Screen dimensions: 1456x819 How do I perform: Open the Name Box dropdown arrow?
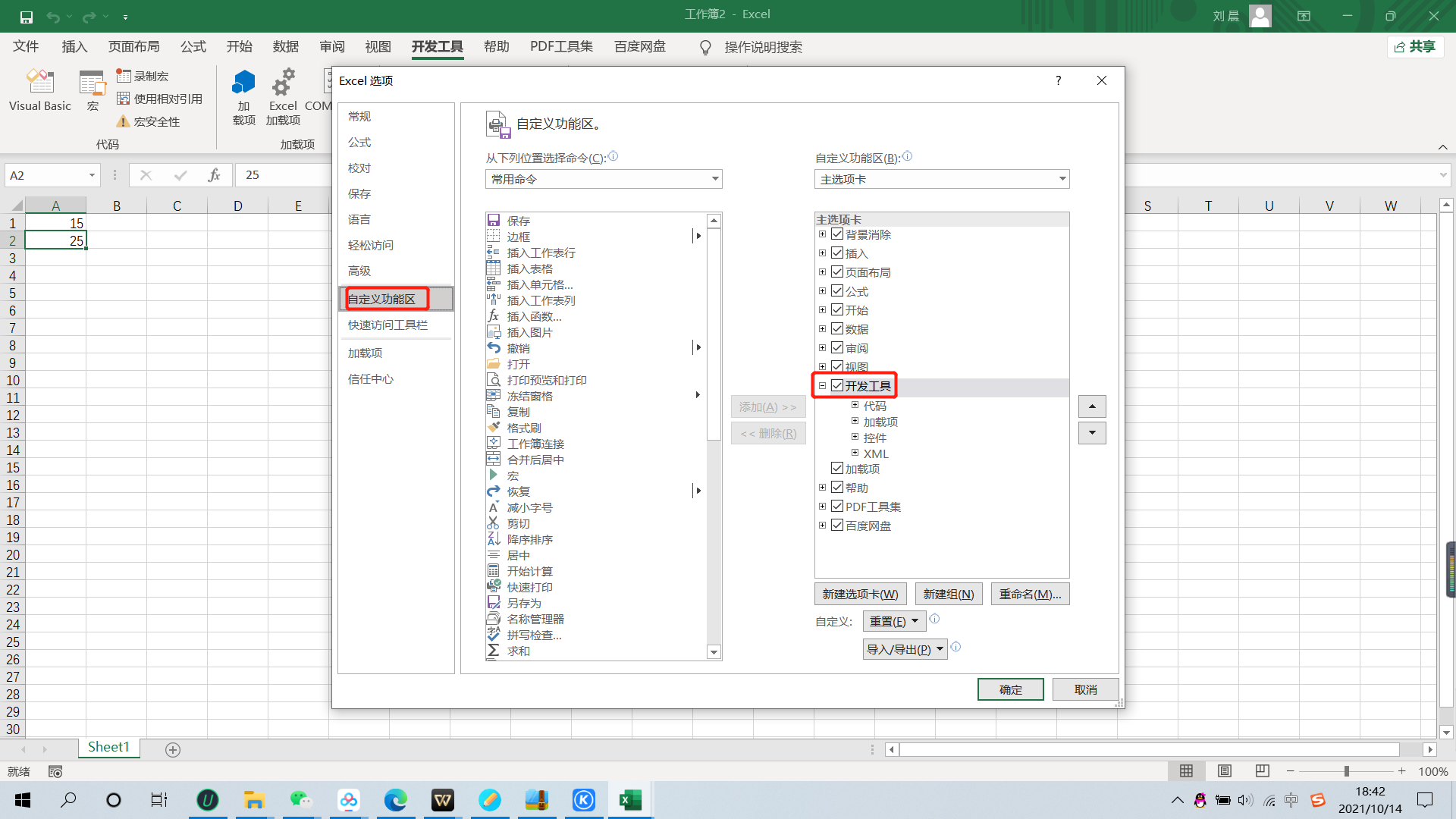(92, 175)
